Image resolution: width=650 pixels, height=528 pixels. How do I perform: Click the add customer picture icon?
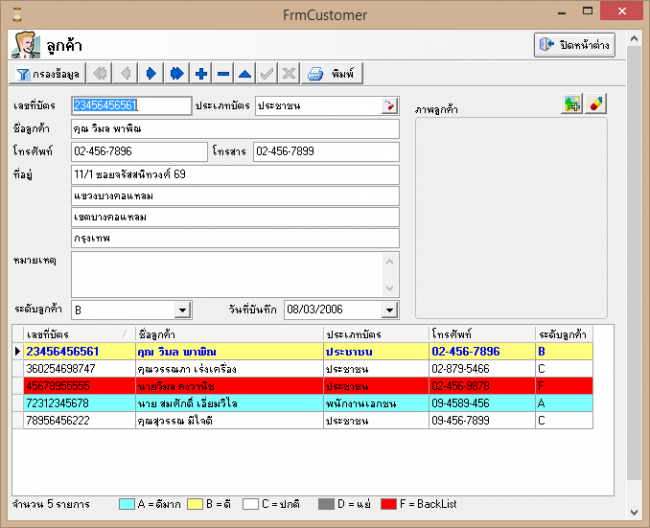click(571, 105)
